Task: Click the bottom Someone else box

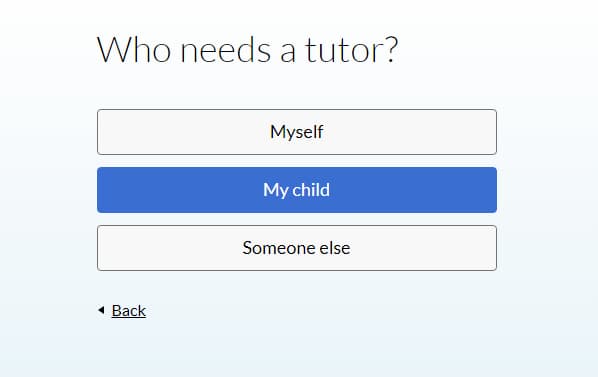Action: [x=297, y=248]
